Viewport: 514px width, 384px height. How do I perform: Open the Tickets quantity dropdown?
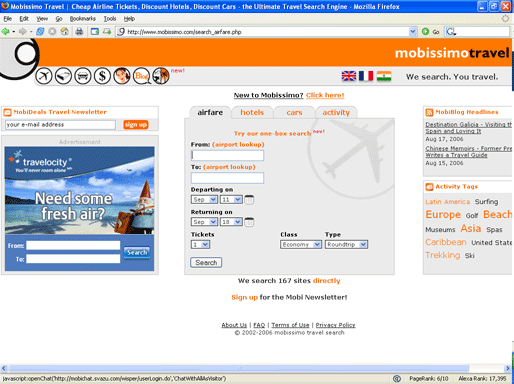pos(200,245)
